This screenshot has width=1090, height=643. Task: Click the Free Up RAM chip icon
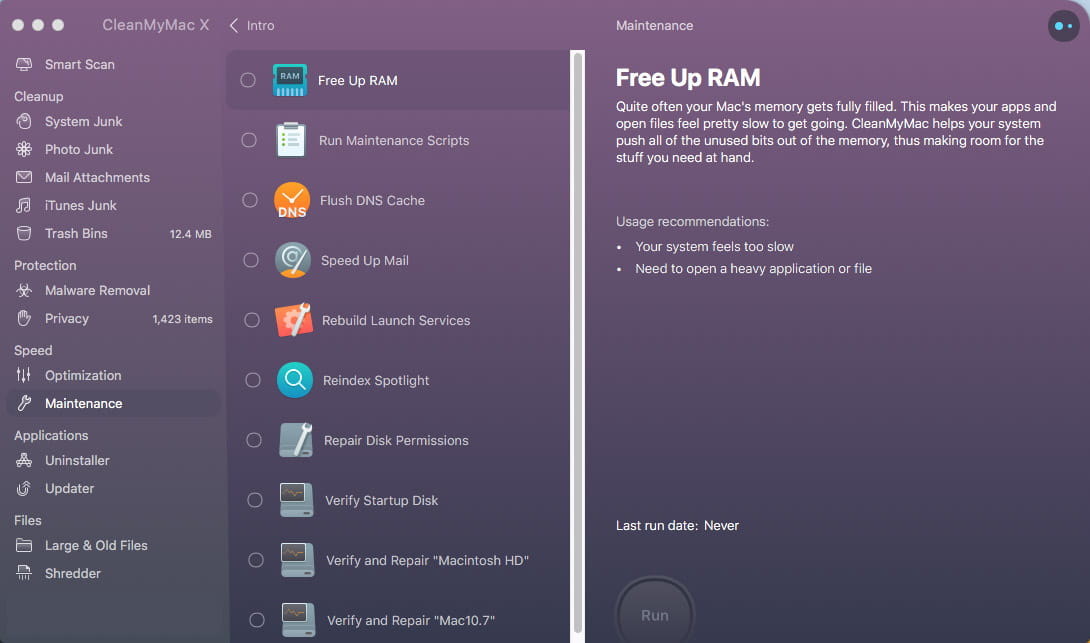click(290, 80)
